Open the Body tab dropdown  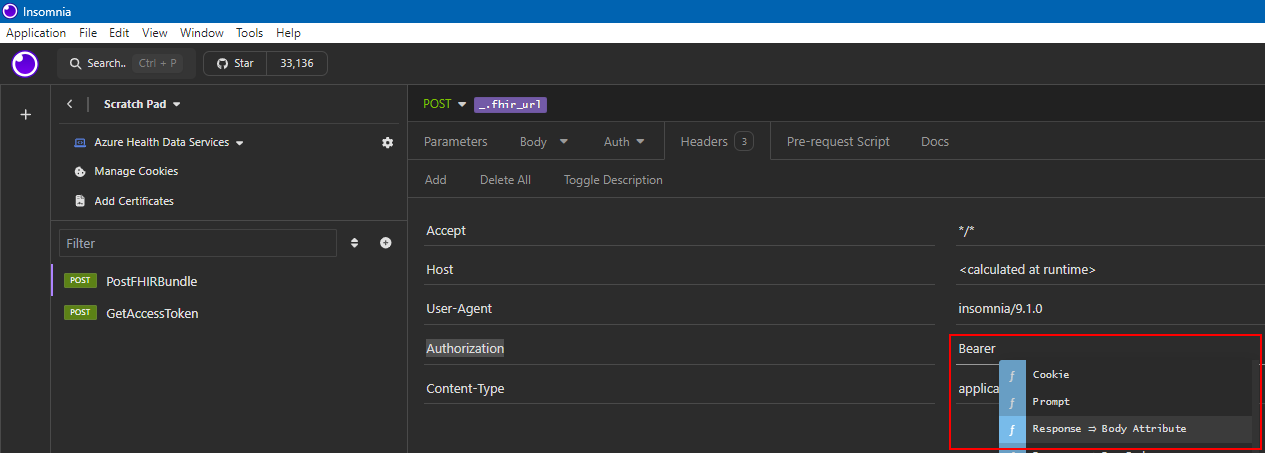544,141
